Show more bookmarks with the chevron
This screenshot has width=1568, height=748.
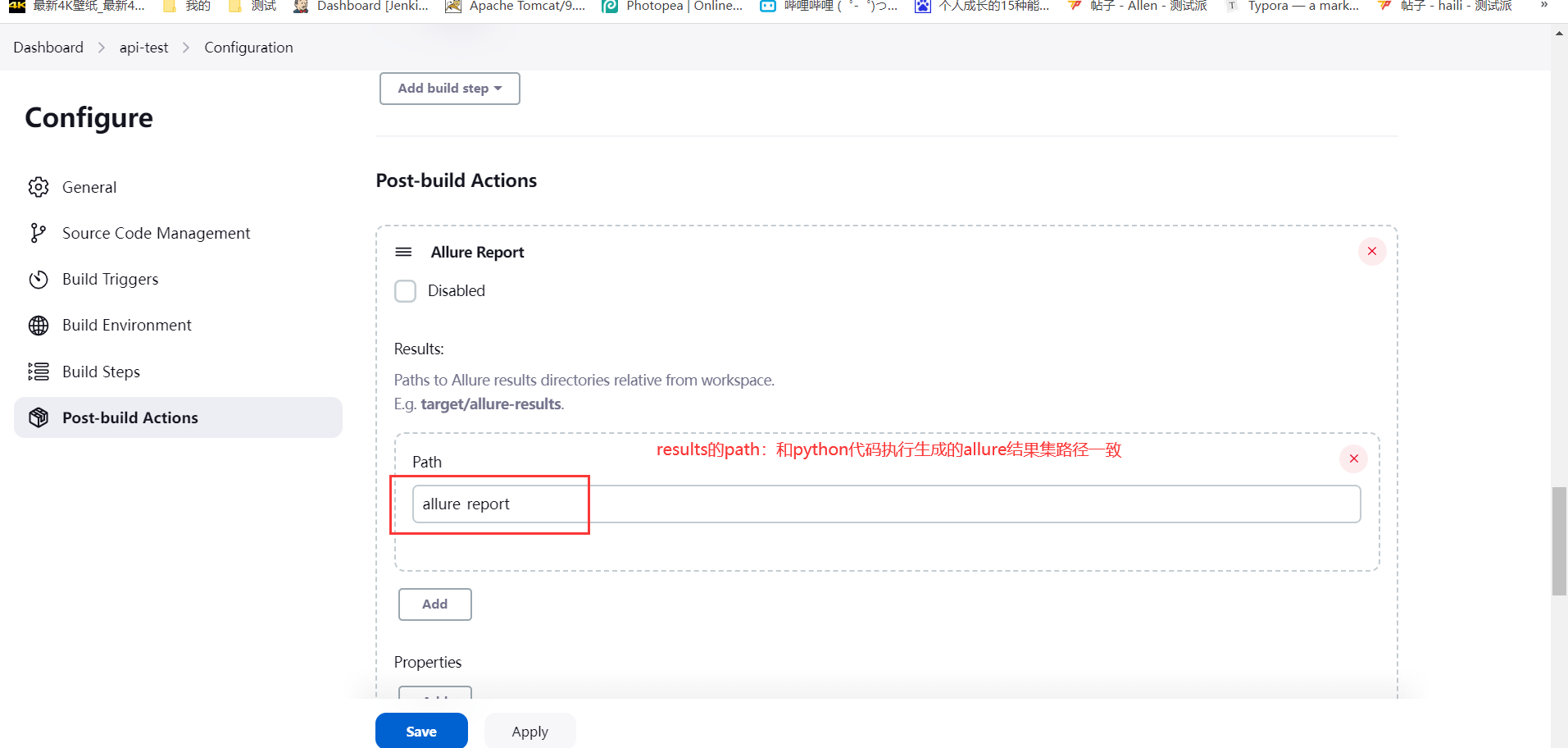pyautogui.click(x=1543, y=6)
